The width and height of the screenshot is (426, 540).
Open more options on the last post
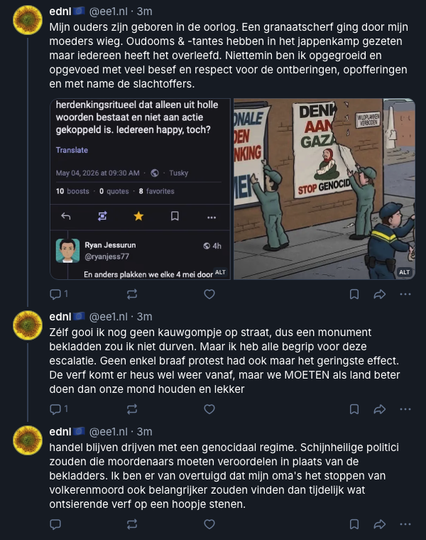(405, 524)
